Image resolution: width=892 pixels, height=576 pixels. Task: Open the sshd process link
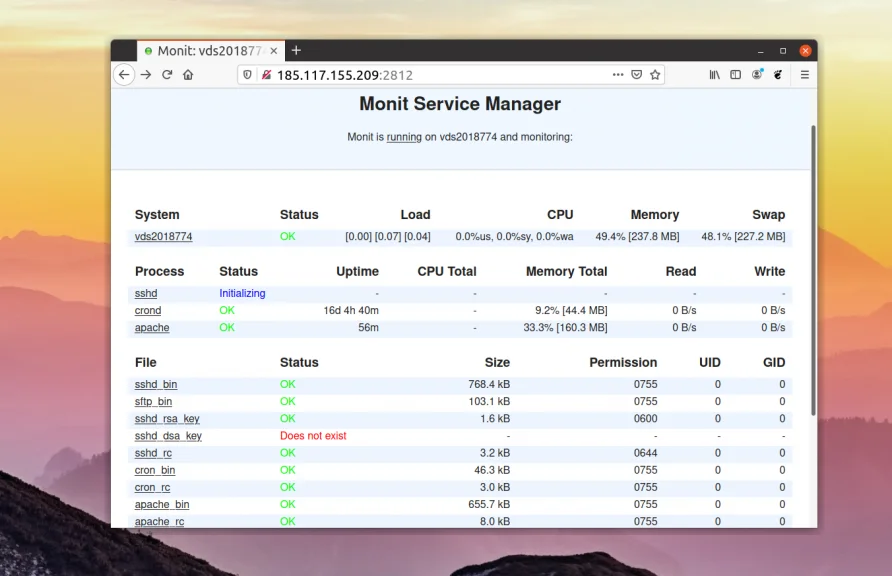146,294
